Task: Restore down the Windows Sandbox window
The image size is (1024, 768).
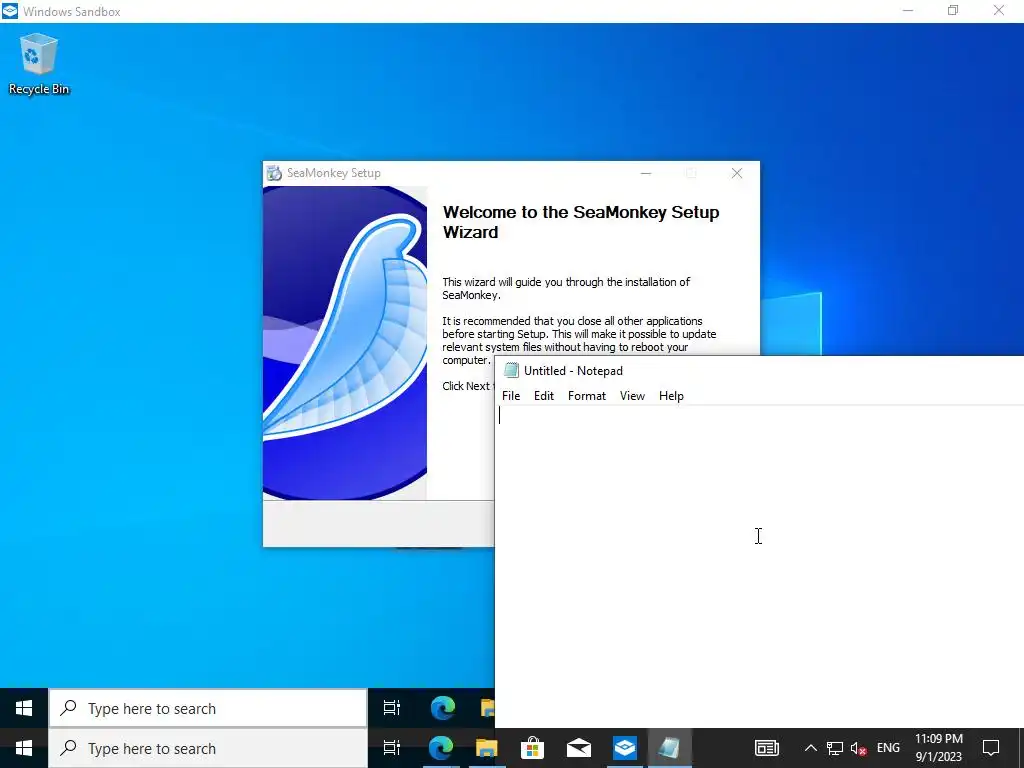Action: click(x=953, y=10)
